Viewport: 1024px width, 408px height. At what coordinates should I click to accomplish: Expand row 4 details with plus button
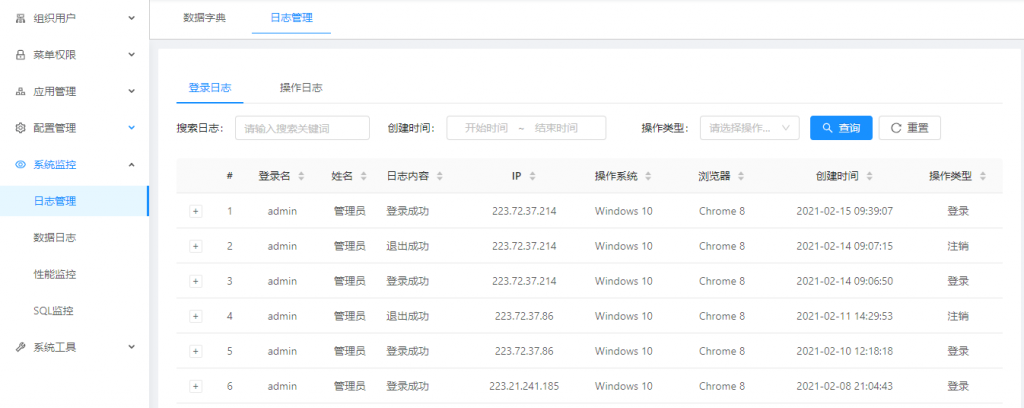coord(195,316)
